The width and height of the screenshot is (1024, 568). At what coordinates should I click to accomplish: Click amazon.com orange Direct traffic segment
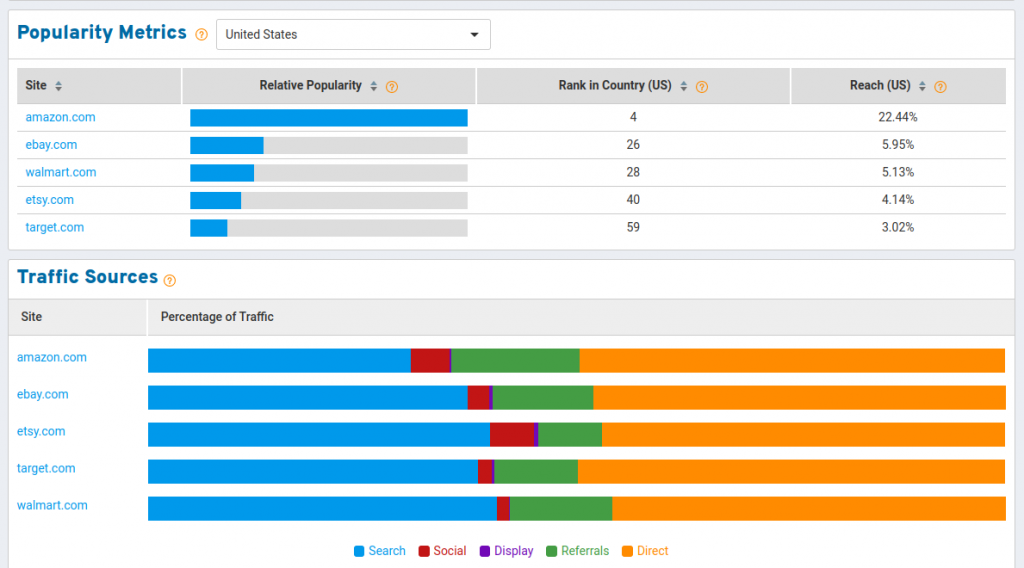coord(792,360)
